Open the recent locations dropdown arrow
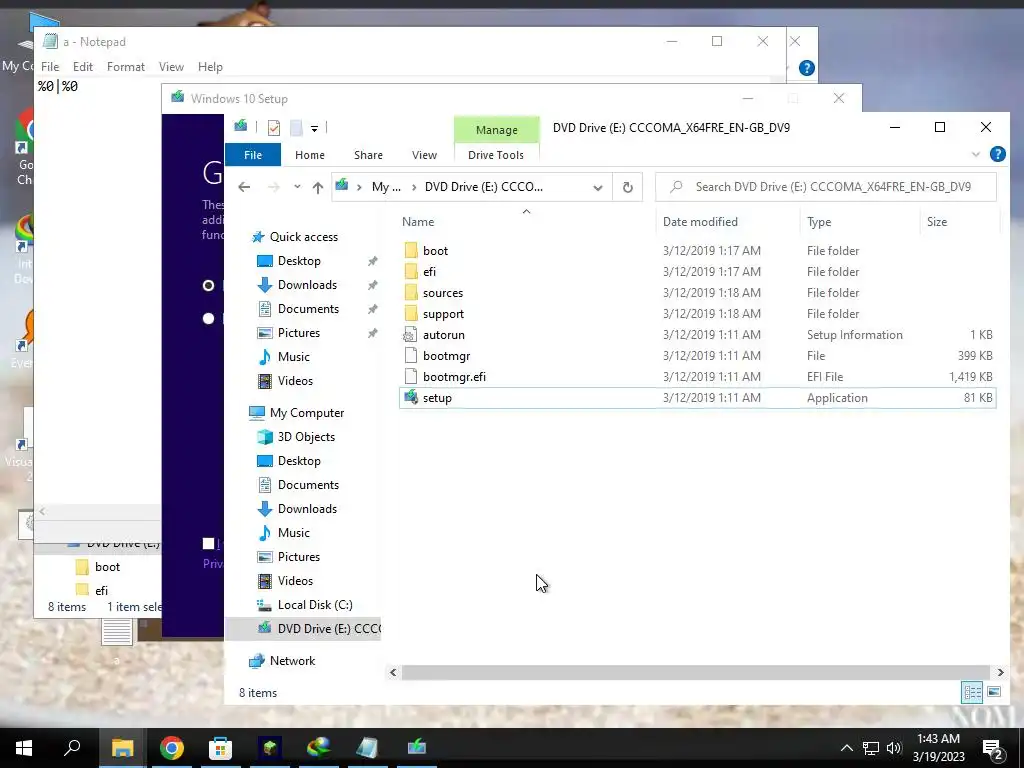 pyautogui.click(x=297, y=187)
